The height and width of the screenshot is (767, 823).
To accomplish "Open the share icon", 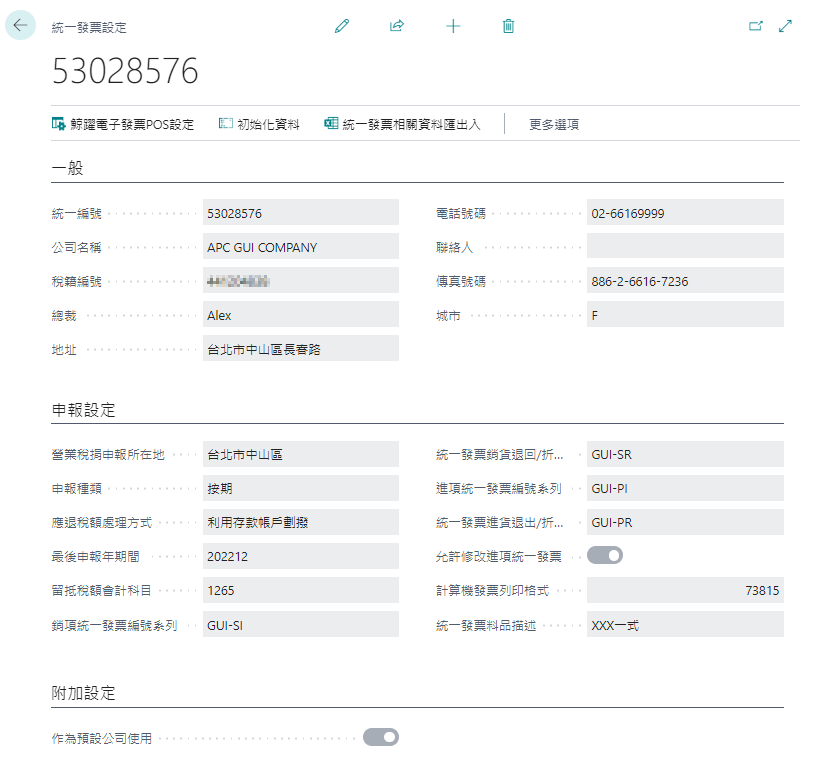I will (x=397, y=26).
